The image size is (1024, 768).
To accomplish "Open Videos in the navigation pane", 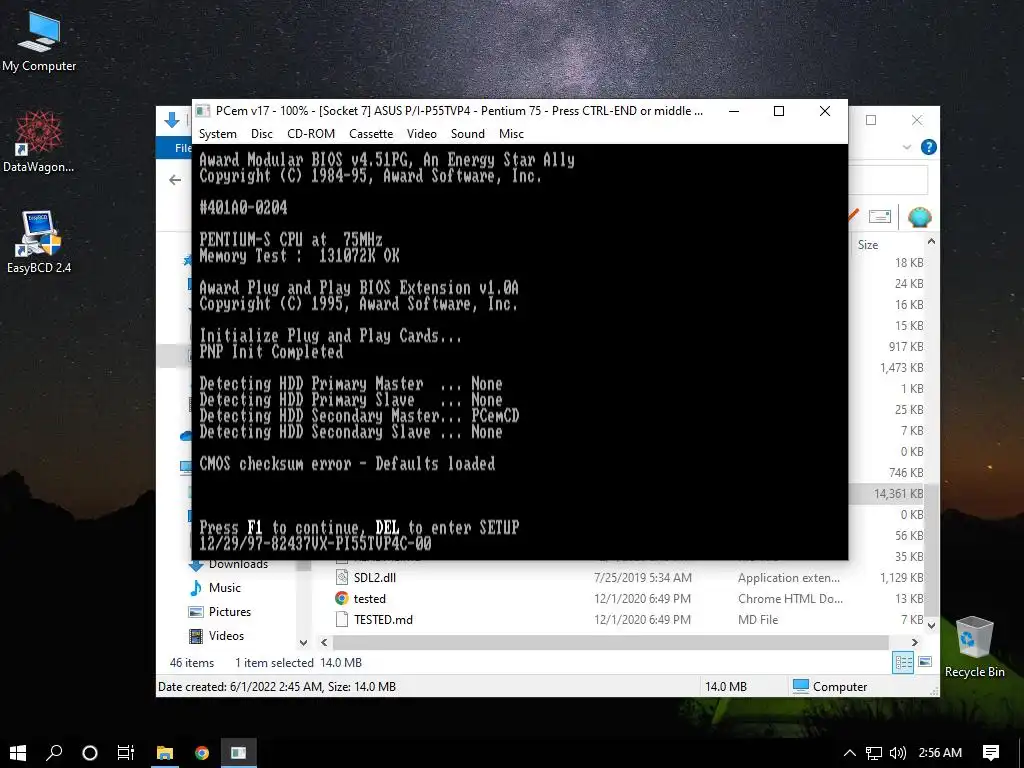I will point(226,635).
